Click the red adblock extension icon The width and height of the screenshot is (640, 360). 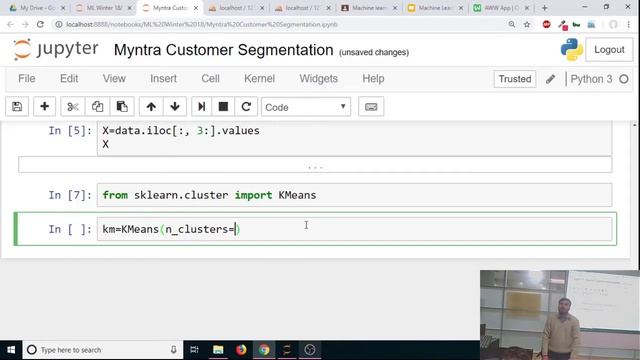coord(547,24)
